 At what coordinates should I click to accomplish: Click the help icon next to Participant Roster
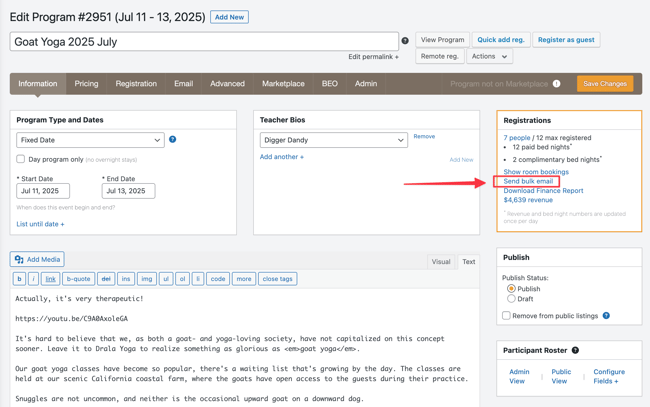coord(575,350)
